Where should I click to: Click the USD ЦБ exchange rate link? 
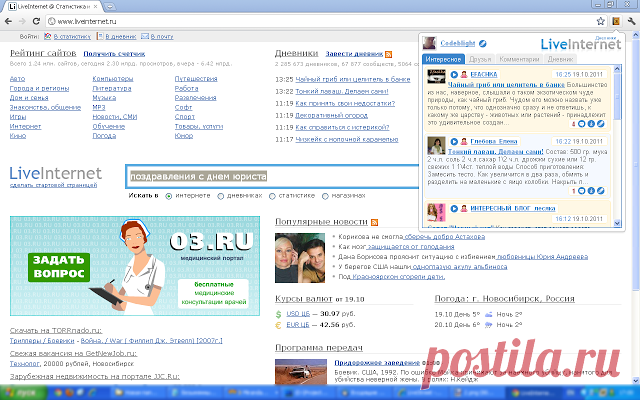pos(298,314)
